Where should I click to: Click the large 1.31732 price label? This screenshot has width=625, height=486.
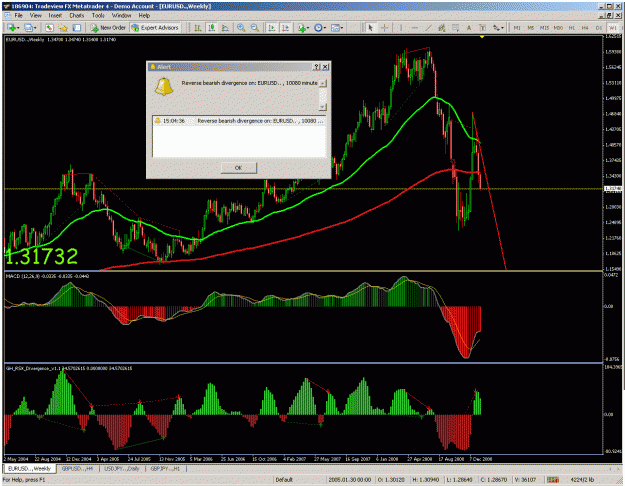[x=41, y=256]
